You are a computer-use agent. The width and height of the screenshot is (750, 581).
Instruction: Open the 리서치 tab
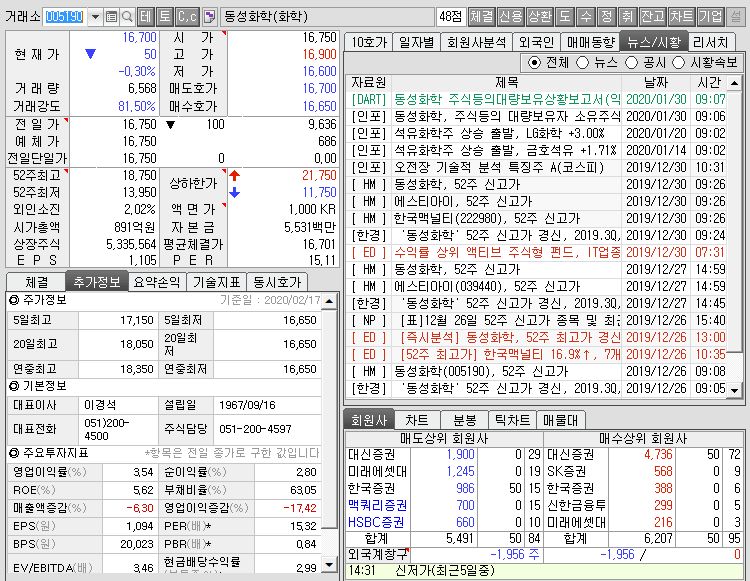coord(710,43)
